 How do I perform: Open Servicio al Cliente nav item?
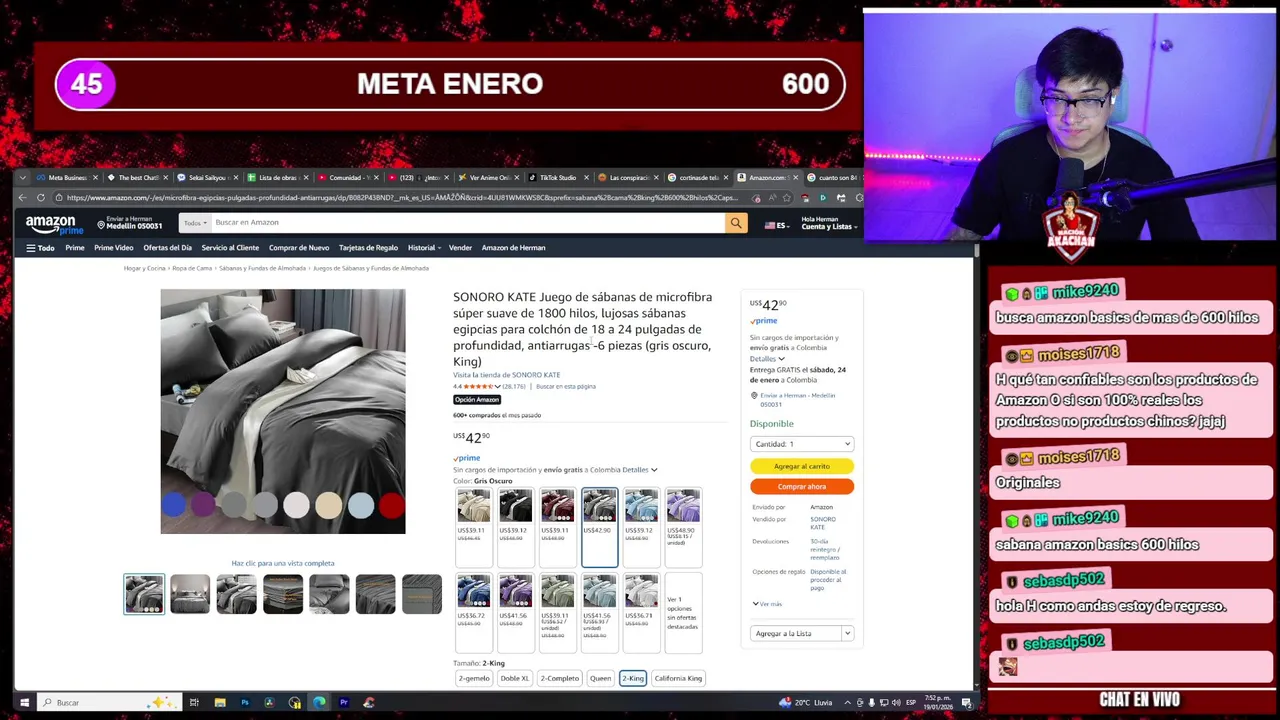pyautogui.click(x=230, y=248)
